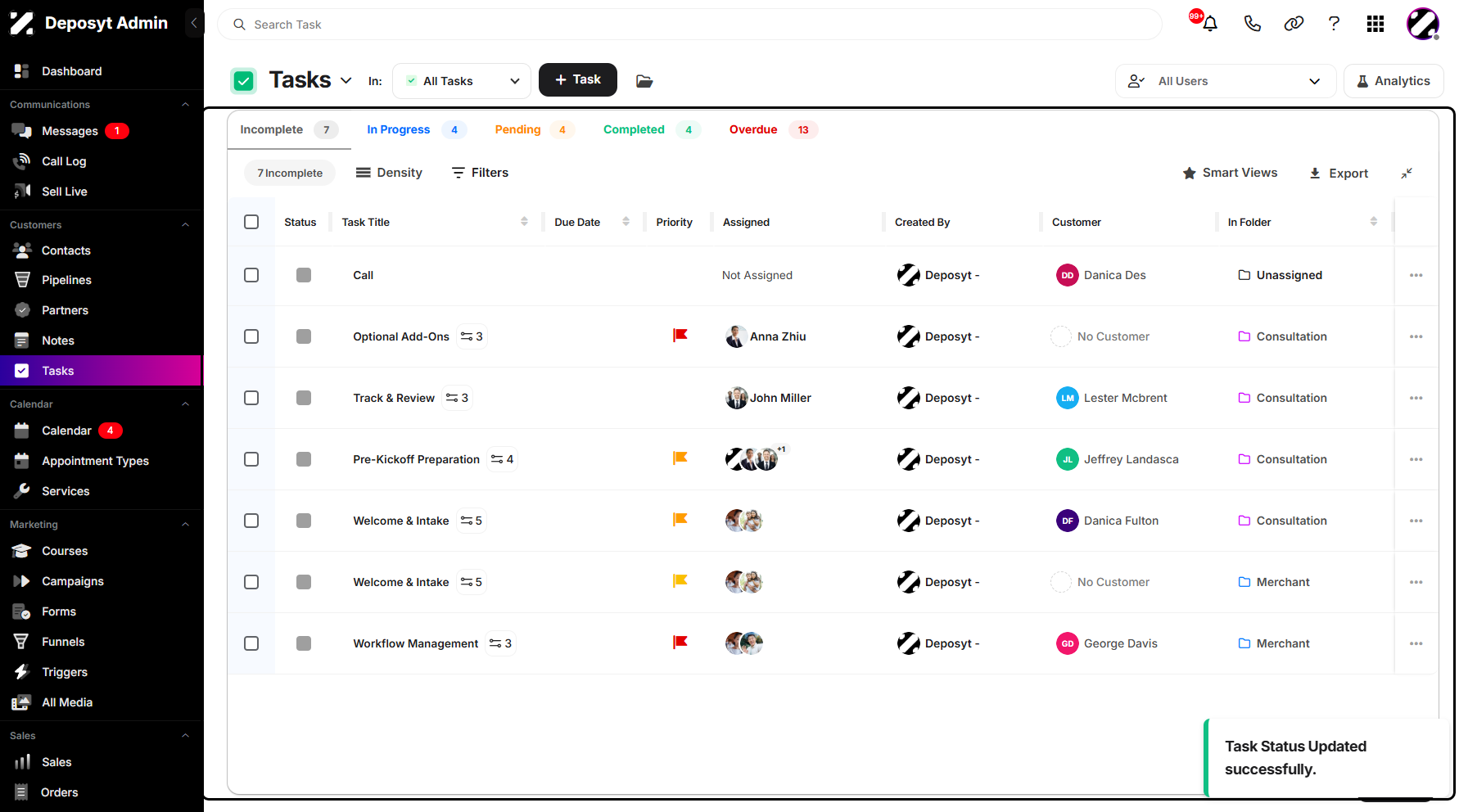This screenshot has width=1459, height=812.
Task: Collapse the sidebar with the arrow button
Action: pos(194,23)
